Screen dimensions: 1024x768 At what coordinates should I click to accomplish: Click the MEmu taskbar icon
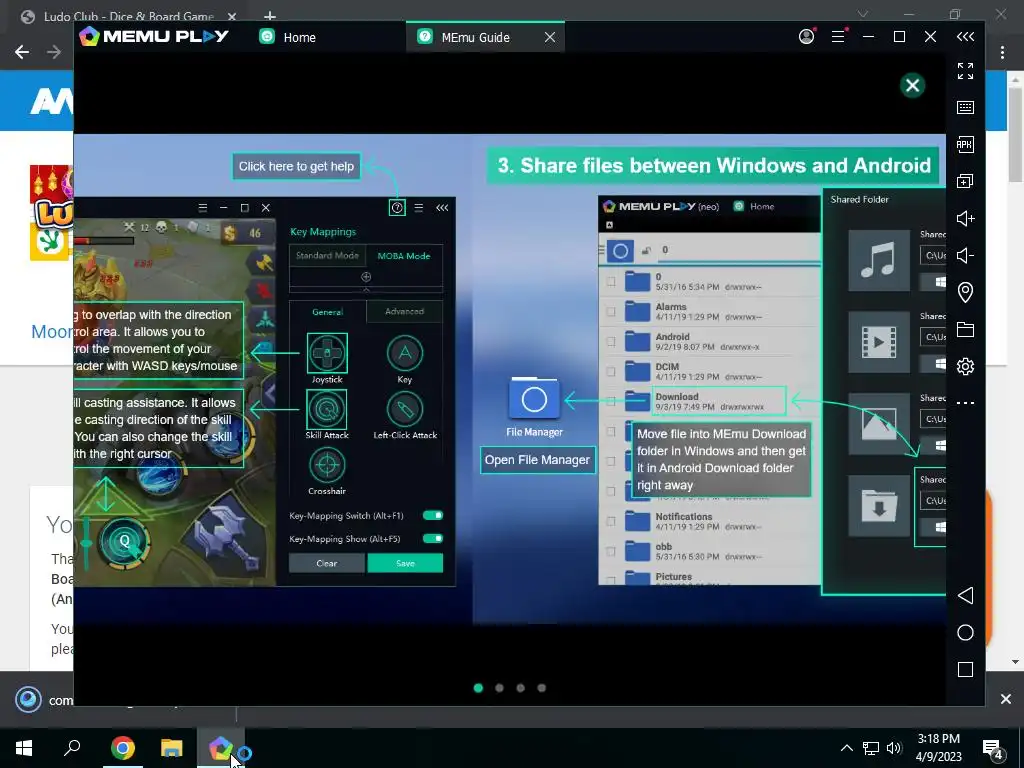(221, 748)
